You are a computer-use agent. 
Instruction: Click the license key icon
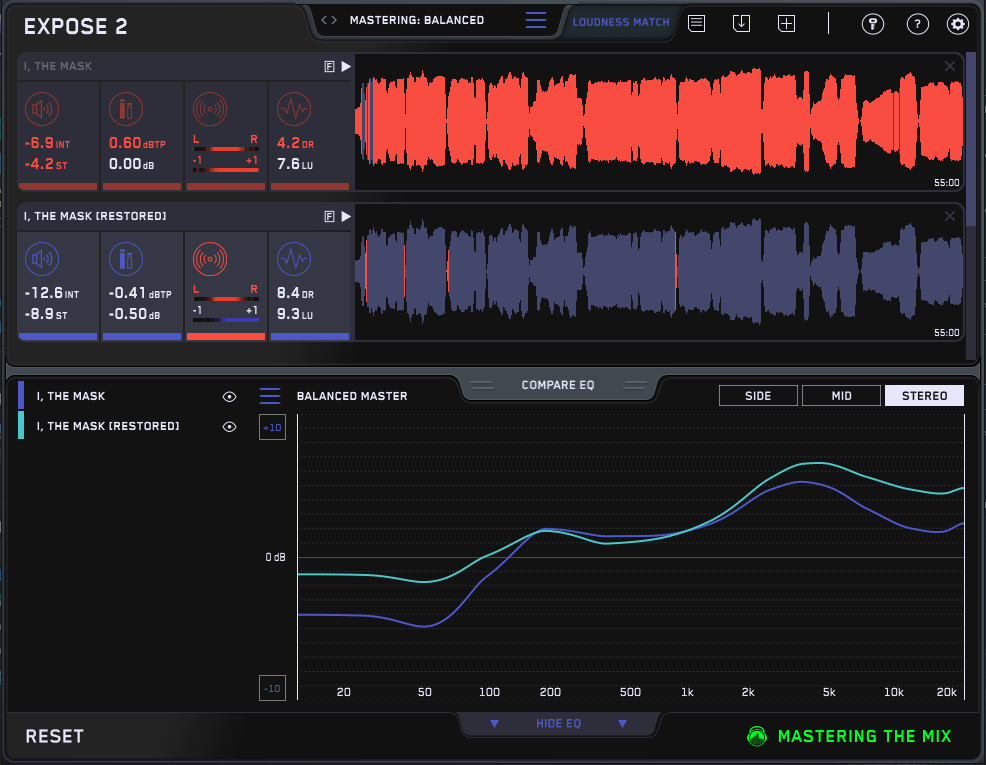[x=871, y=24]
